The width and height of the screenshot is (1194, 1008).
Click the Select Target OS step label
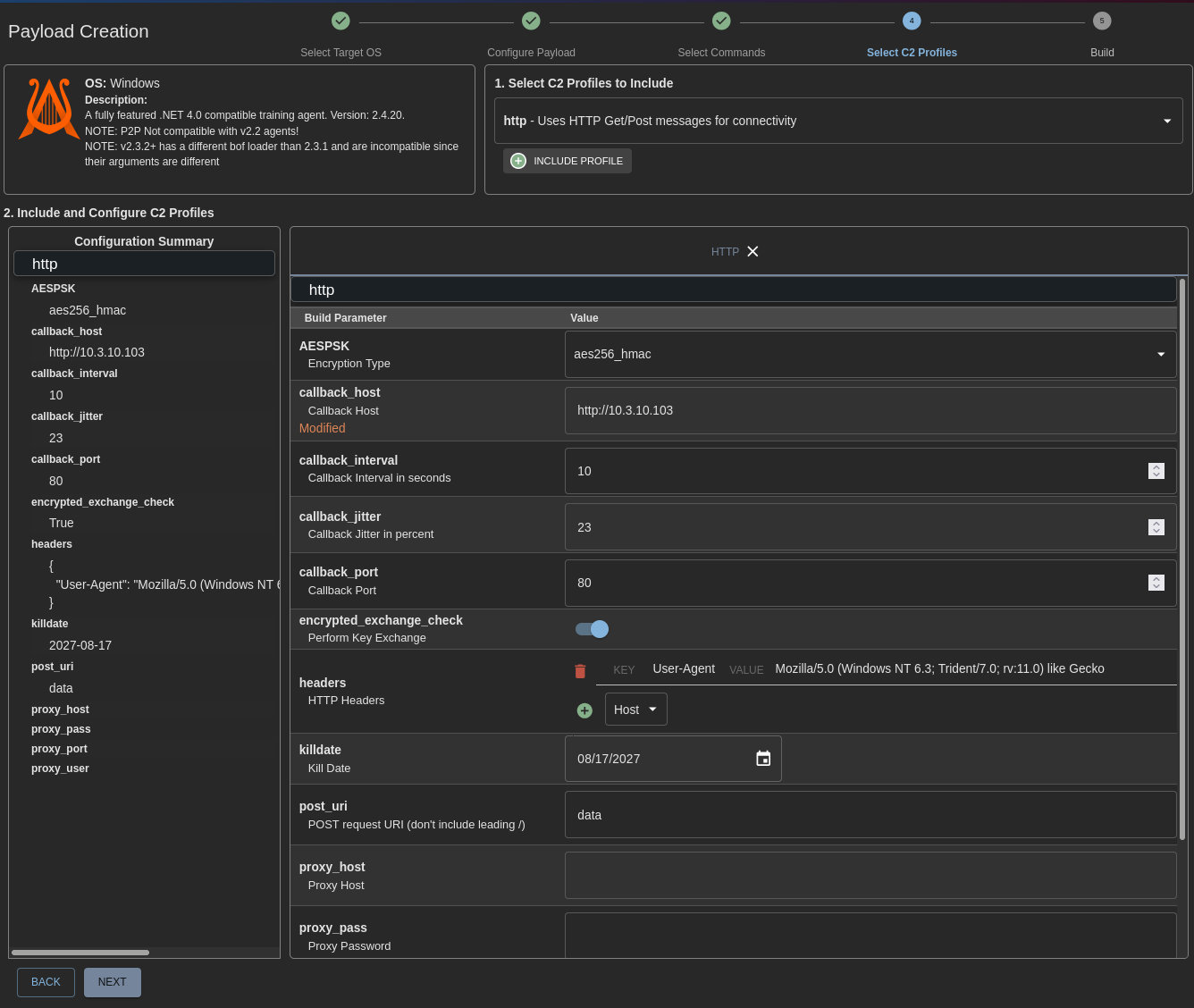[x=341, y=53]
